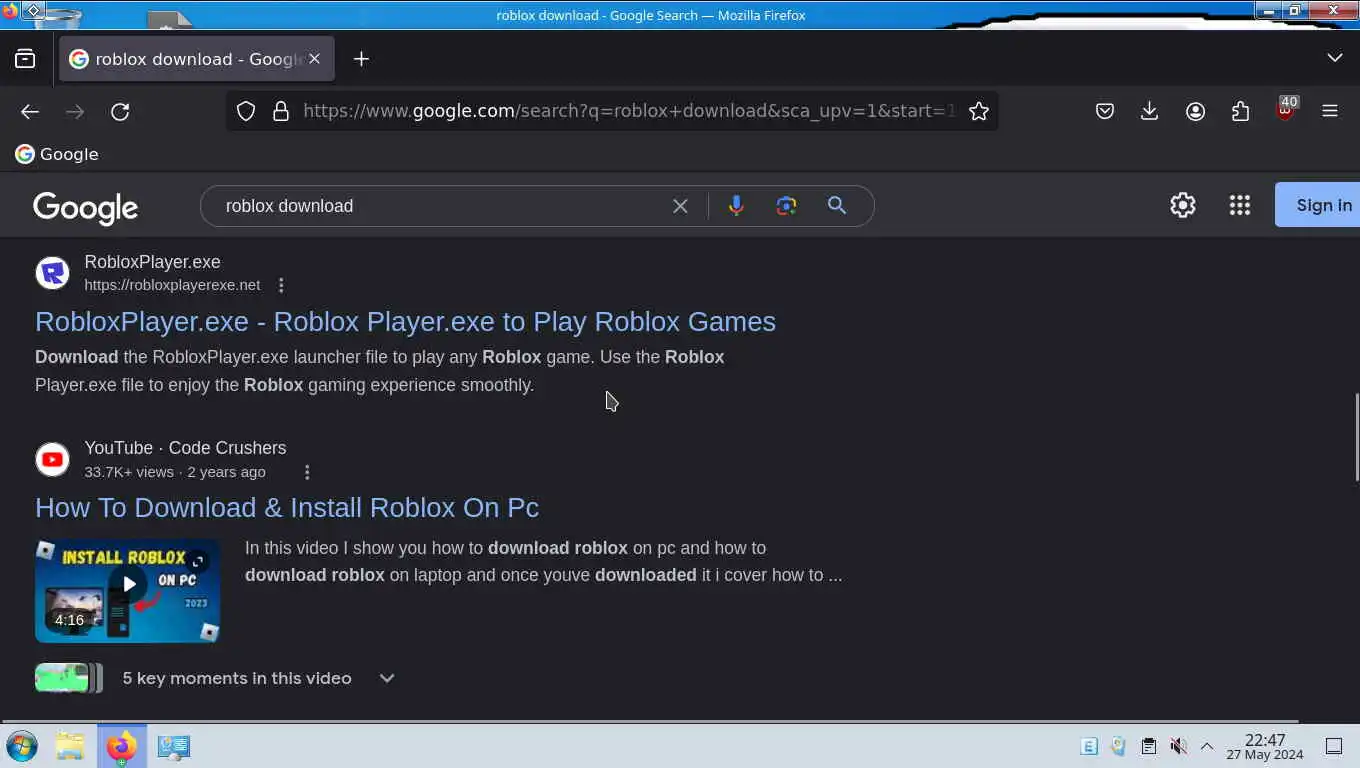
Task: Clear the search query with X
Action: (x=680, y=206)
